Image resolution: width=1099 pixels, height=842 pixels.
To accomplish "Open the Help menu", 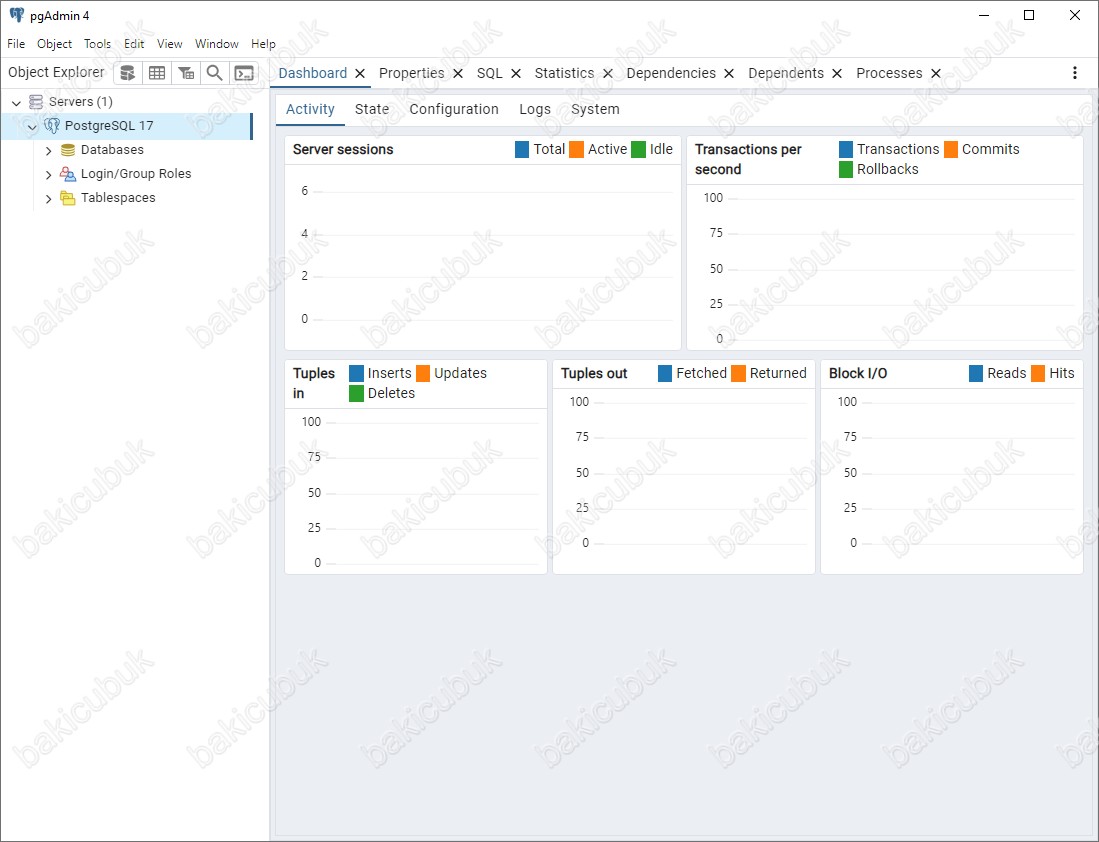I will pyautogui.click(x=264, y=43).
